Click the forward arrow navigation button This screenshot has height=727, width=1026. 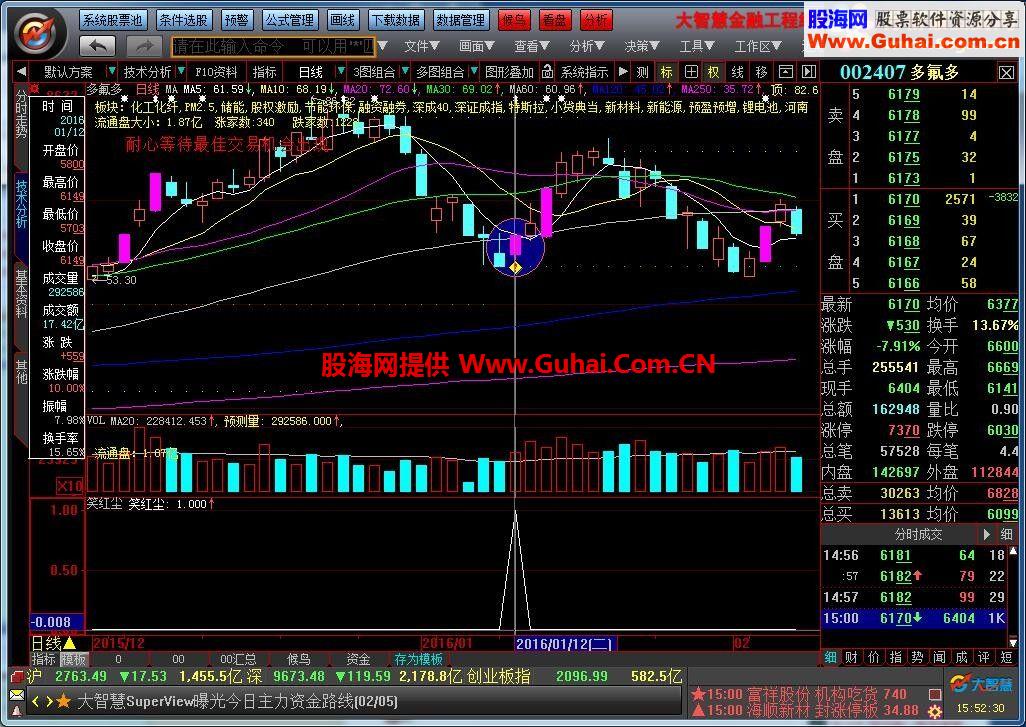click(x=145, y=46)
